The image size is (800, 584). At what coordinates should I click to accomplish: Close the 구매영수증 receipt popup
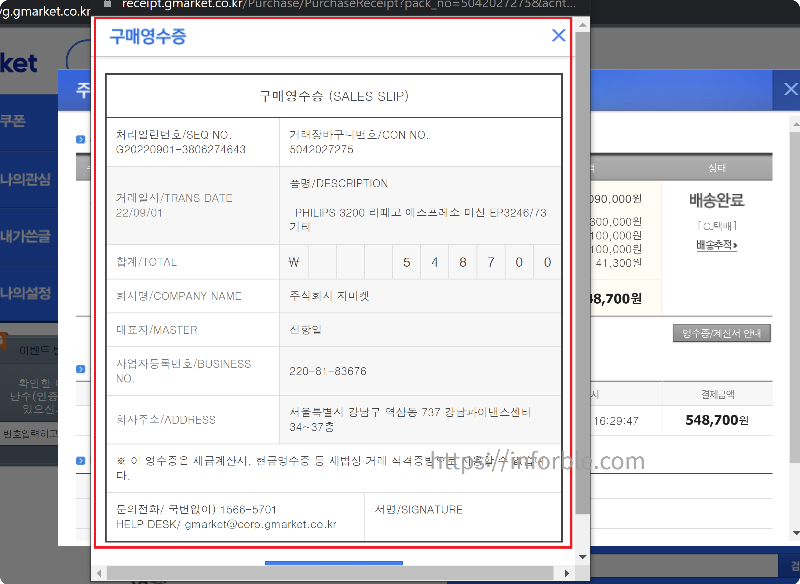tap(559, 35)
